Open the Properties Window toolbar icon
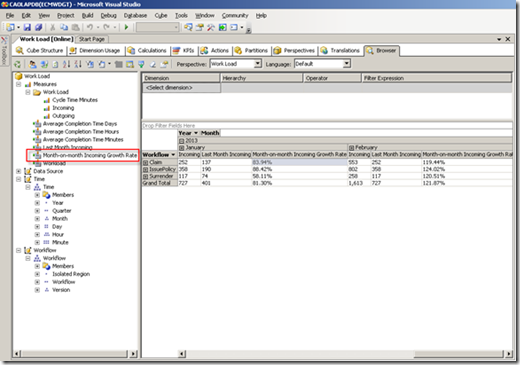The image size is (520, 365). (x=200, y=27)
